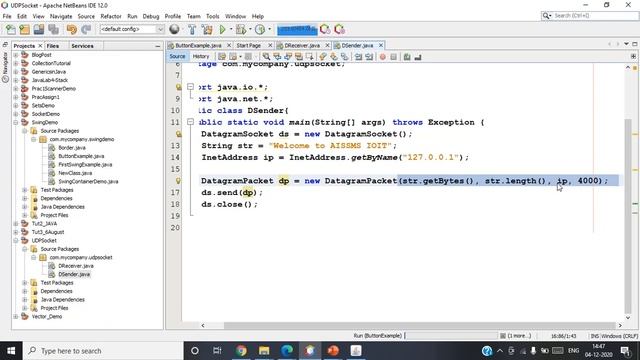Select ButtonExample.java in SwingDemo tree
Image resolution: width=640 pixels, height=360 pixels.
coord(81,156)
